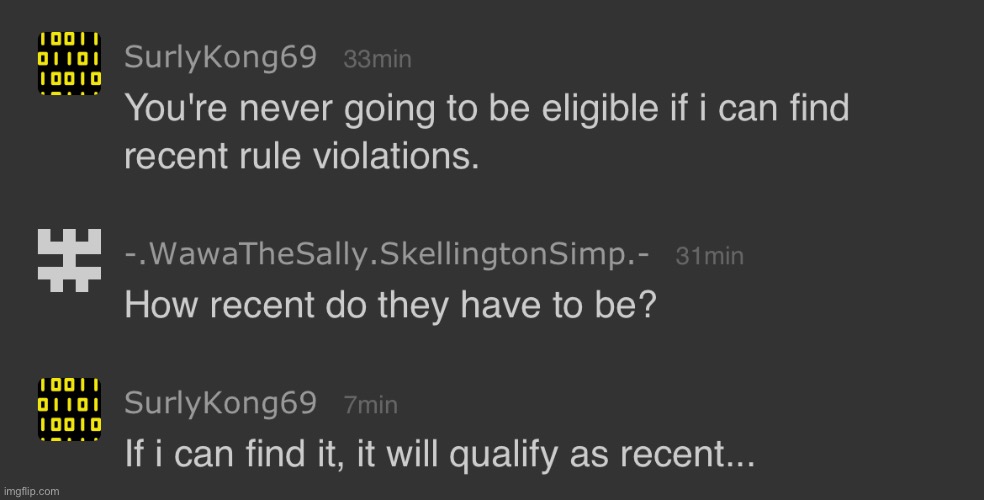Image resolution: width=984 pixels, height=500 pixels.
Task: Click the 7min timestamp
Action: pyautogui.click(x=371, y=405)
